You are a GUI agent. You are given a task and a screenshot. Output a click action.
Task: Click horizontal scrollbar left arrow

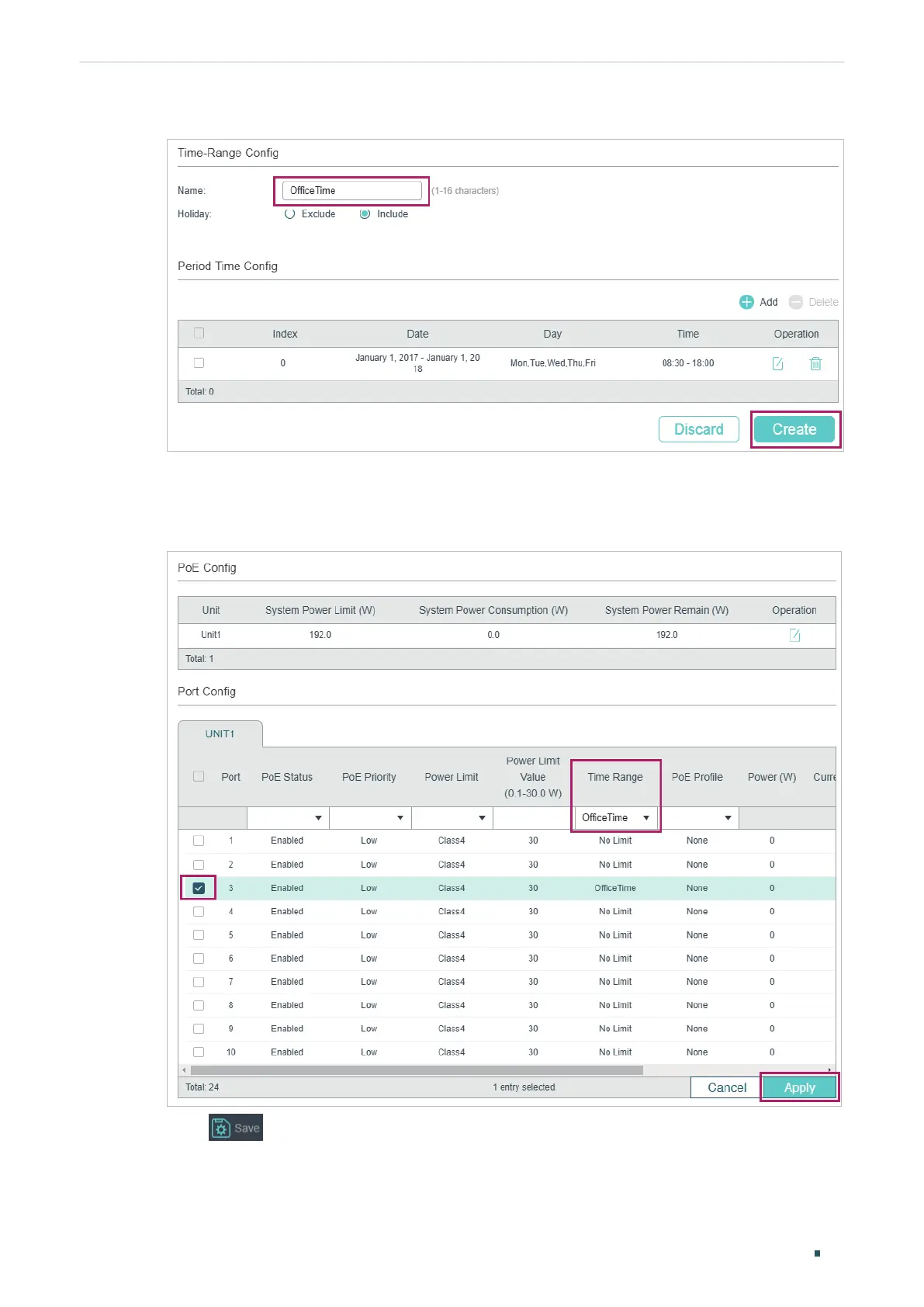(x=184, y=1070)
